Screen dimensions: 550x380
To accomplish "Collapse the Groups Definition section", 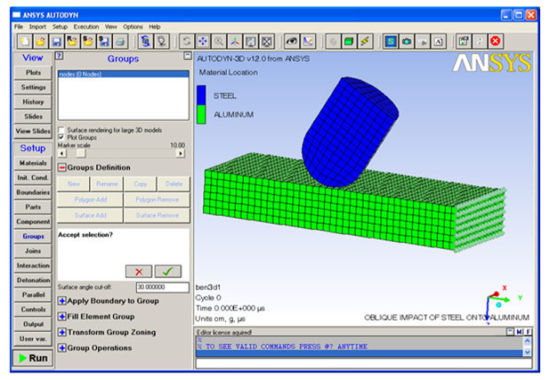I will click(62, 168).
